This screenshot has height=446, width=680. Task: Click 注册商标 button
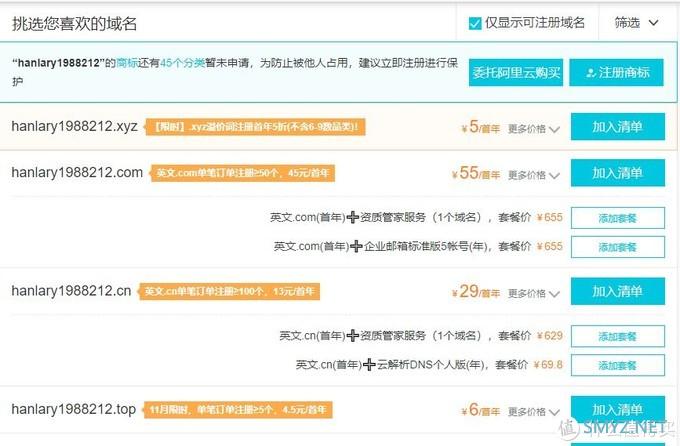(616, 72)
